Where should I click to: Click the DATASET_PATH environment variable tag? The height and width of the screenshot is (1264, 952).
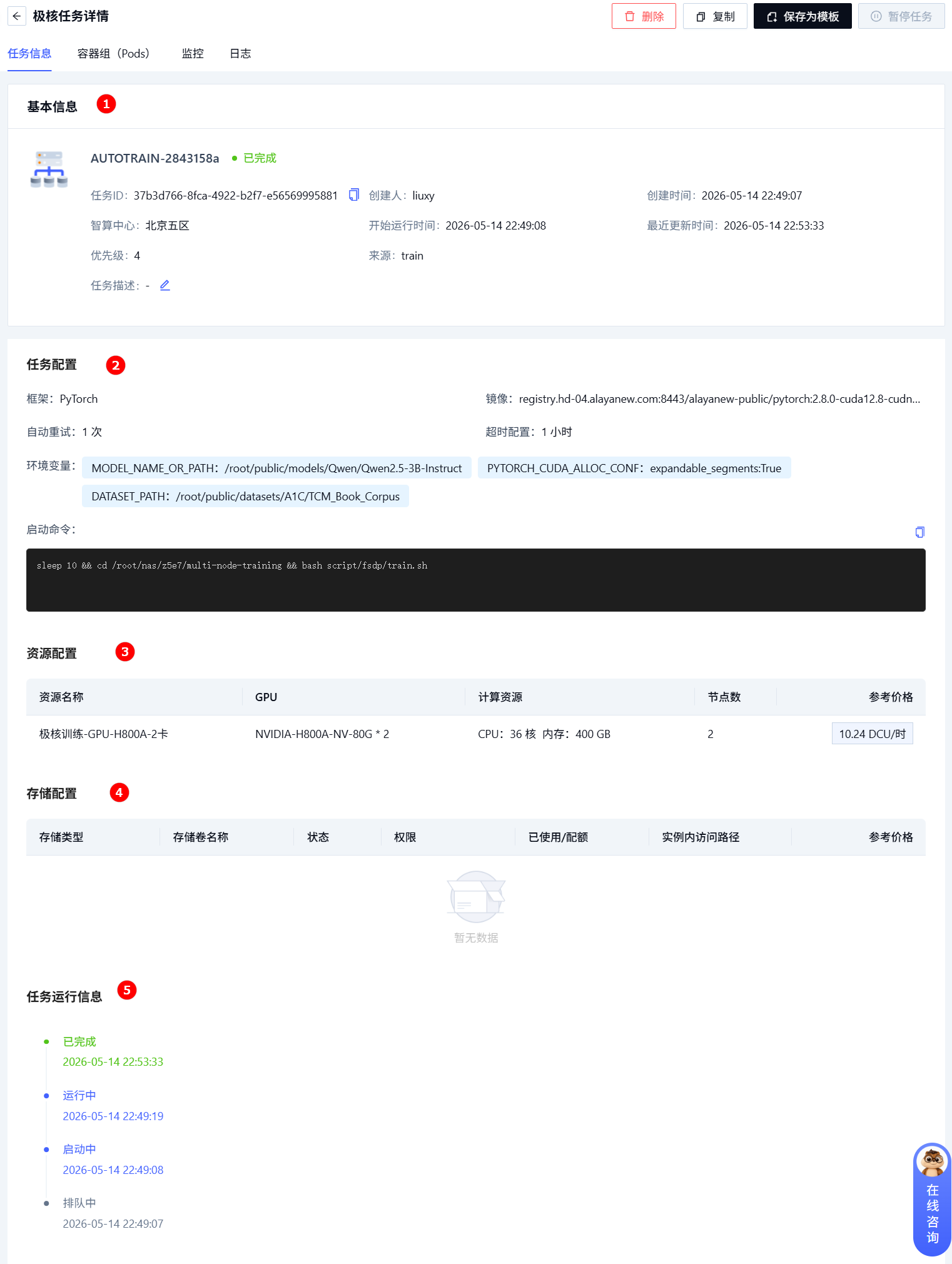click(x=245, y=496)
